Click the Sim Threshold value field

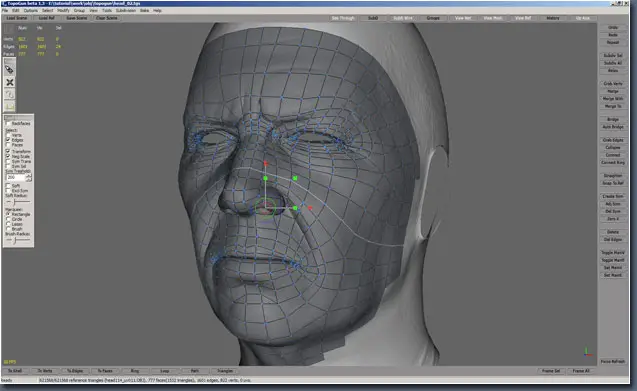coord(16,177)
